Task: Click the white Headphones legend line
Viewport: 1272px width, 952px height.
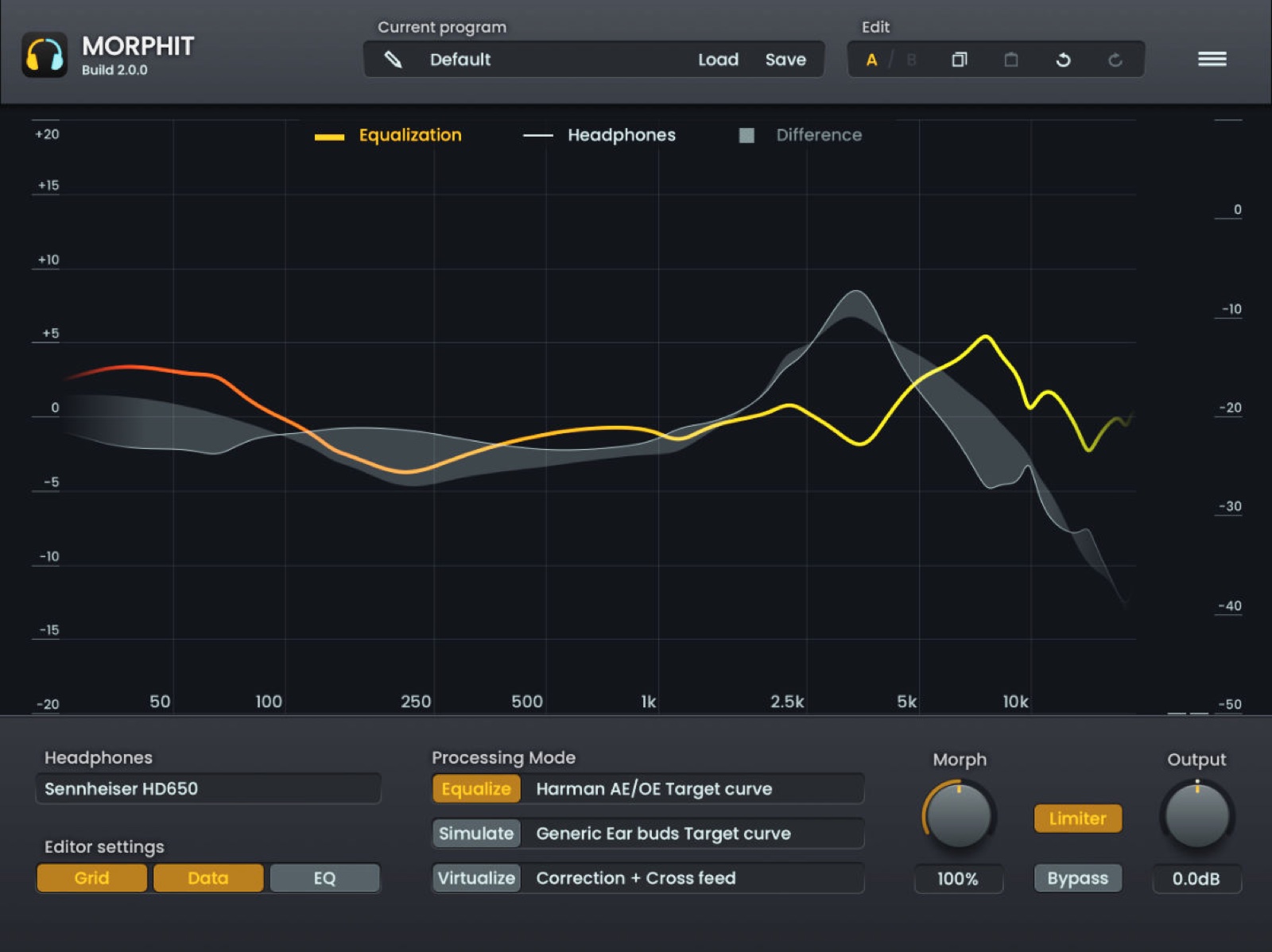Action: pos(537,136)
